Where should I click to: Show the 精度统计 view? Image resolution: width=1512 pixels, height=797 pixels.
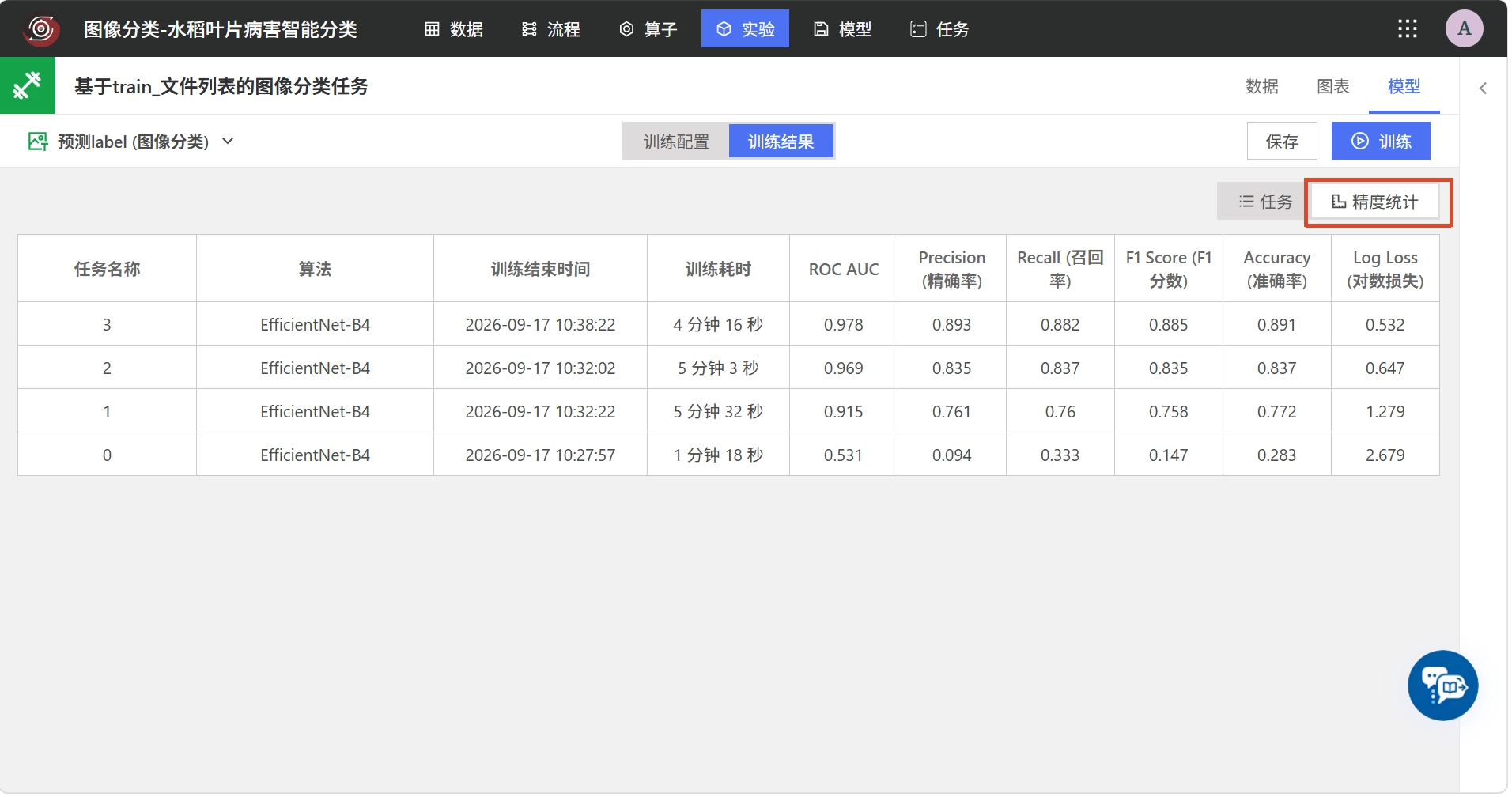1375,202
